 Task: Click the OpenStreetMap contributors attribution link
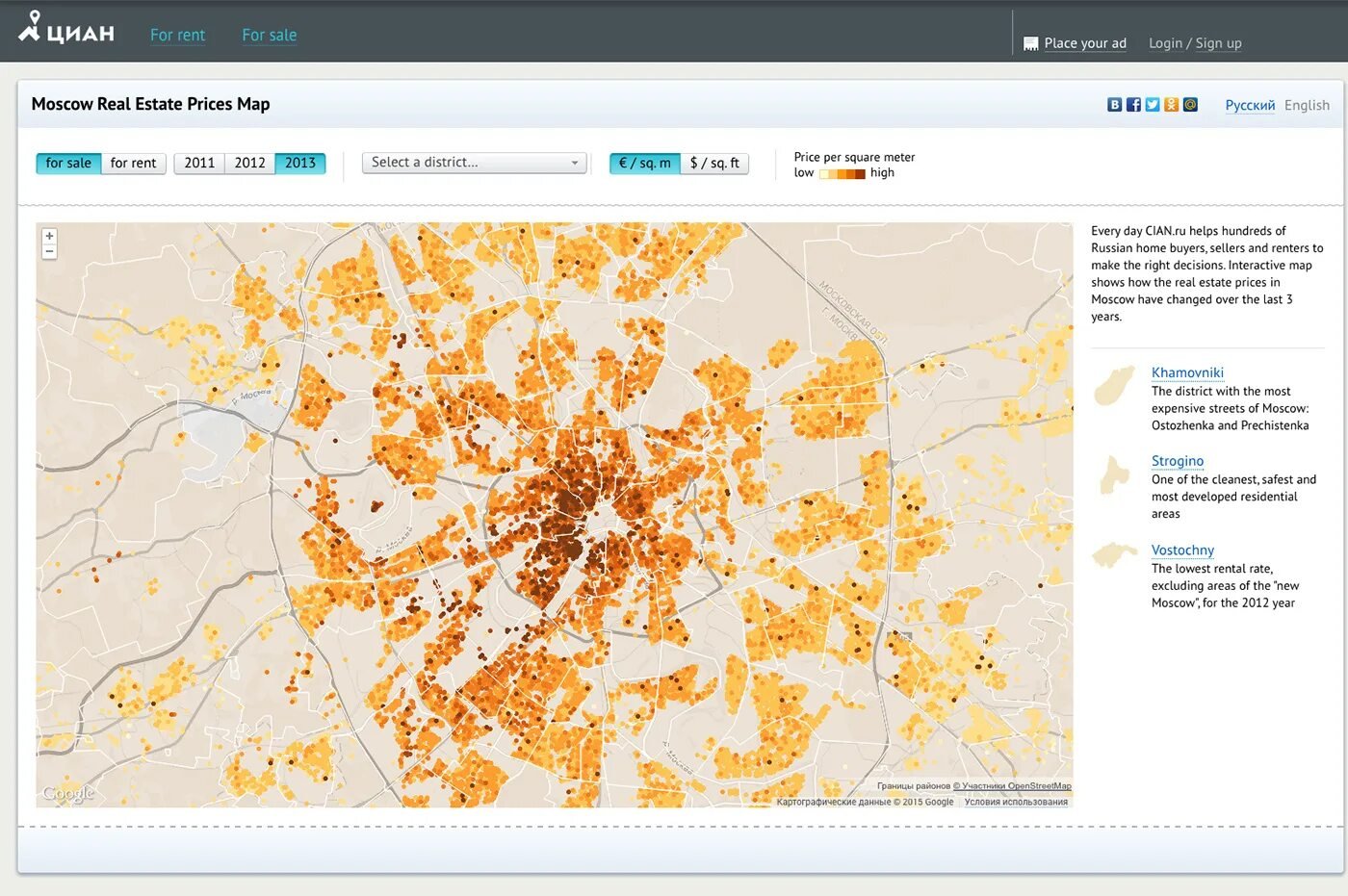point(1012,786)
